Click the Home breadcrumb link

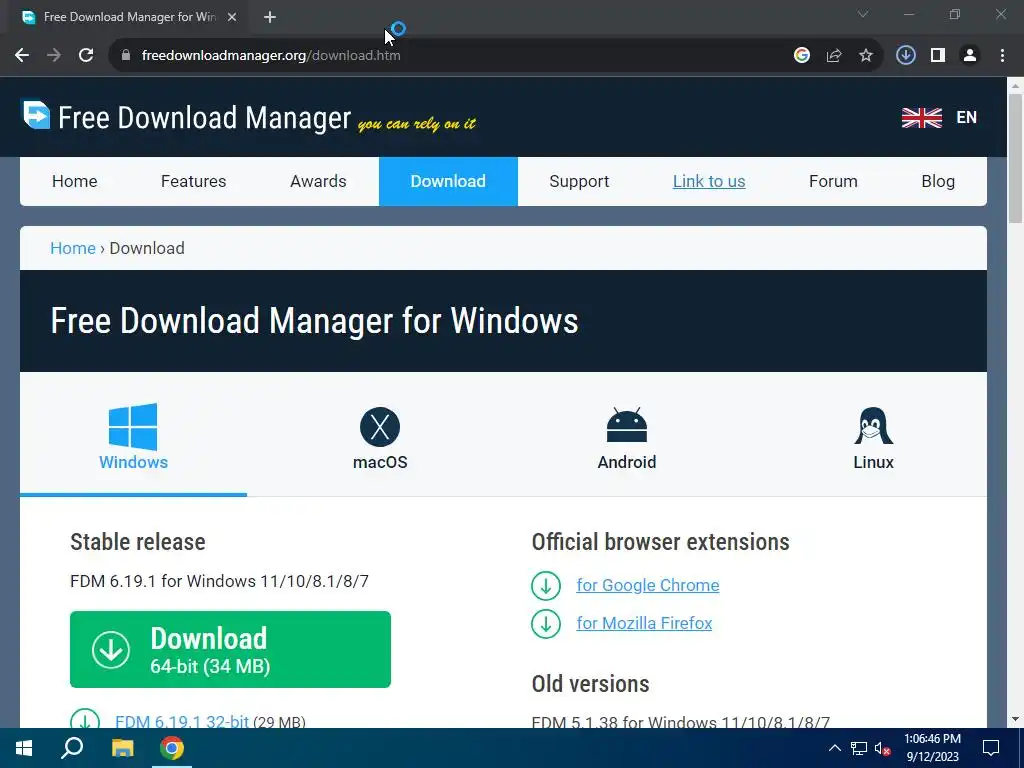73,248
